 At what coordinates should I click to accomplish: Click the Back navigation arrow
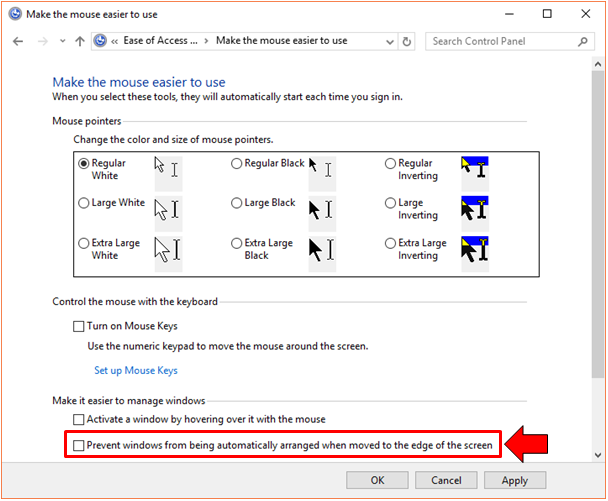tap(18, 41)
